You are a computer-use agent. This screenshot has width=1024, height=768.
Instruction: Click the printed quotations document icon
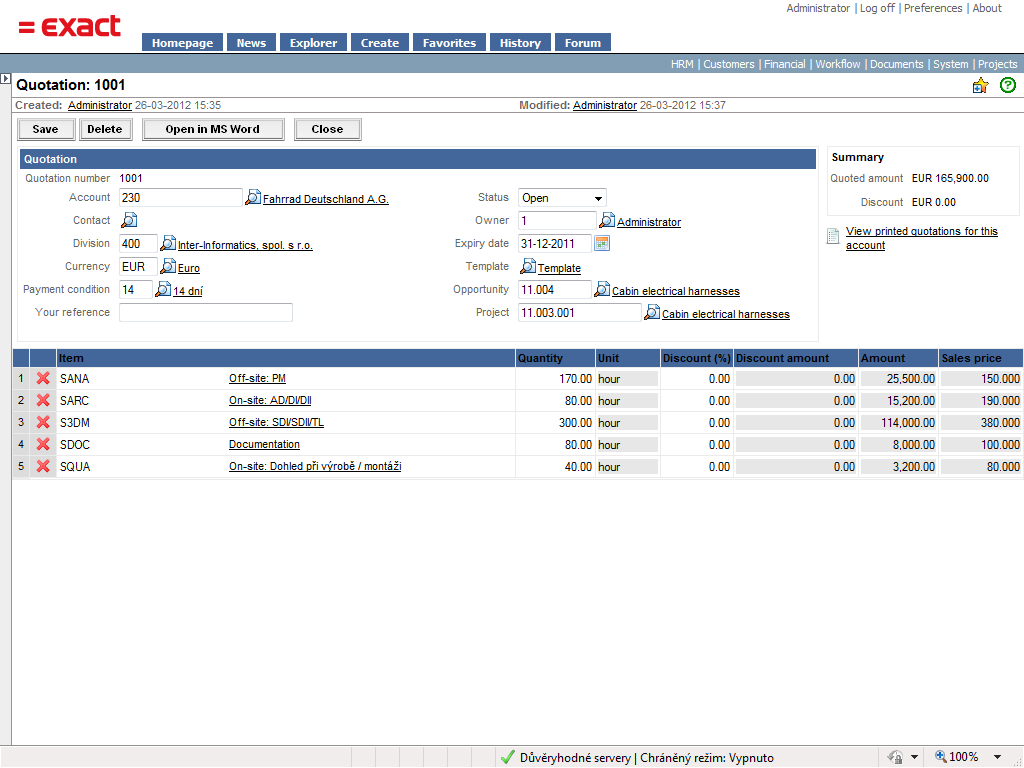click(x=833, y=236)
